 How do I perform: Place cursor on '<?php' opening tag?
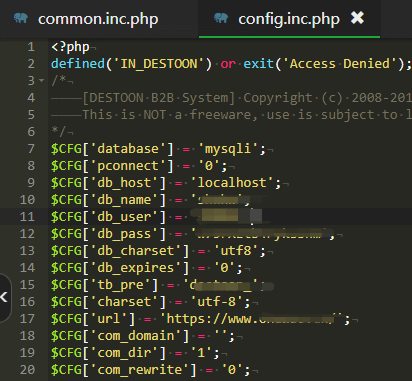pos(70,47)
